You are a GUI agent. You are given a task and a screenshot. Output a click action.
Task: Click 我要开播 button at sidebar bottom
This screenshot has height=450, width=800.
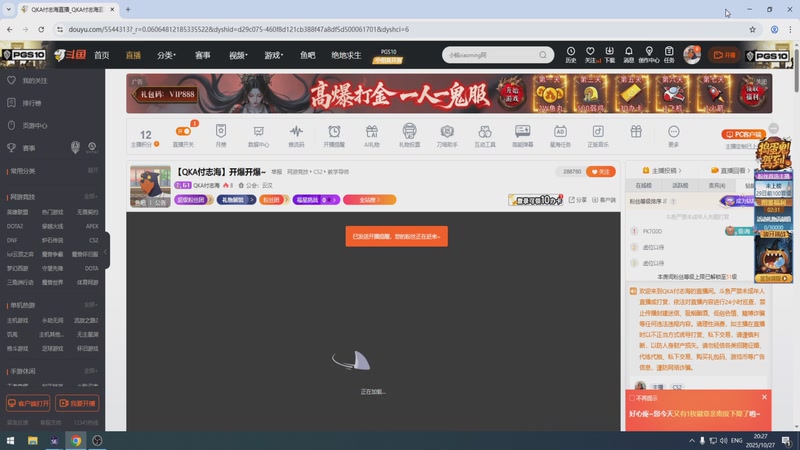(x=77, y=403)
